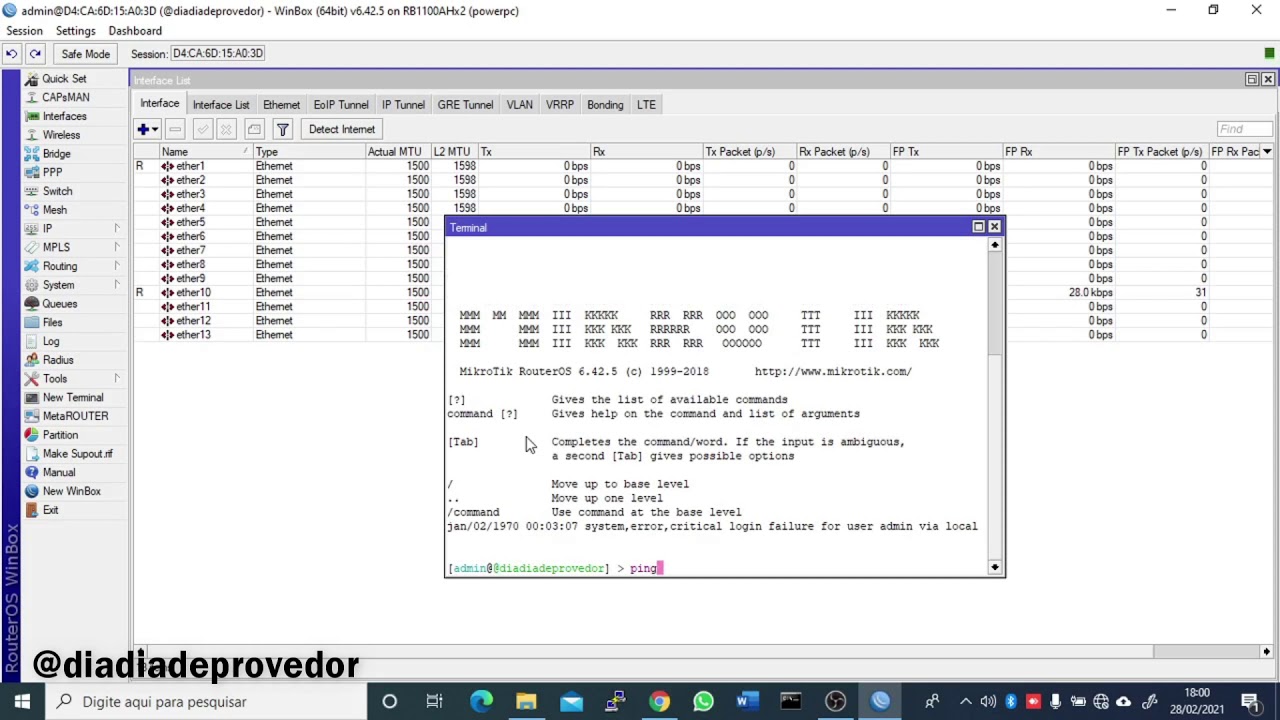Open Partition from sidebar

pos(60,435)
